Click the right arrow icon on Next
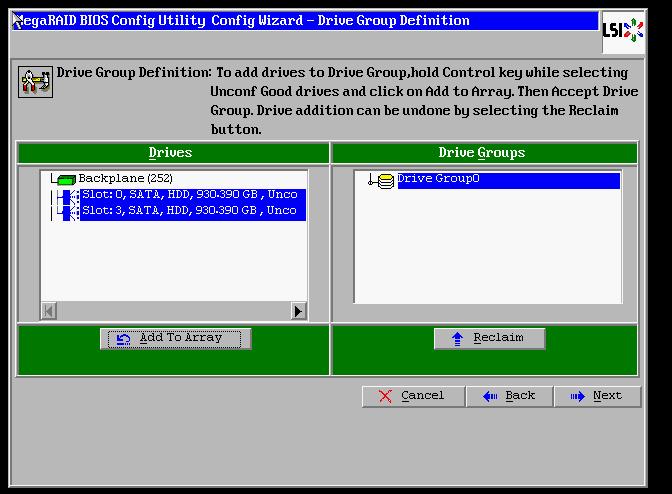The height and width of the screenshot is (494, 672). pyautogui.click(x=577, y=396)
